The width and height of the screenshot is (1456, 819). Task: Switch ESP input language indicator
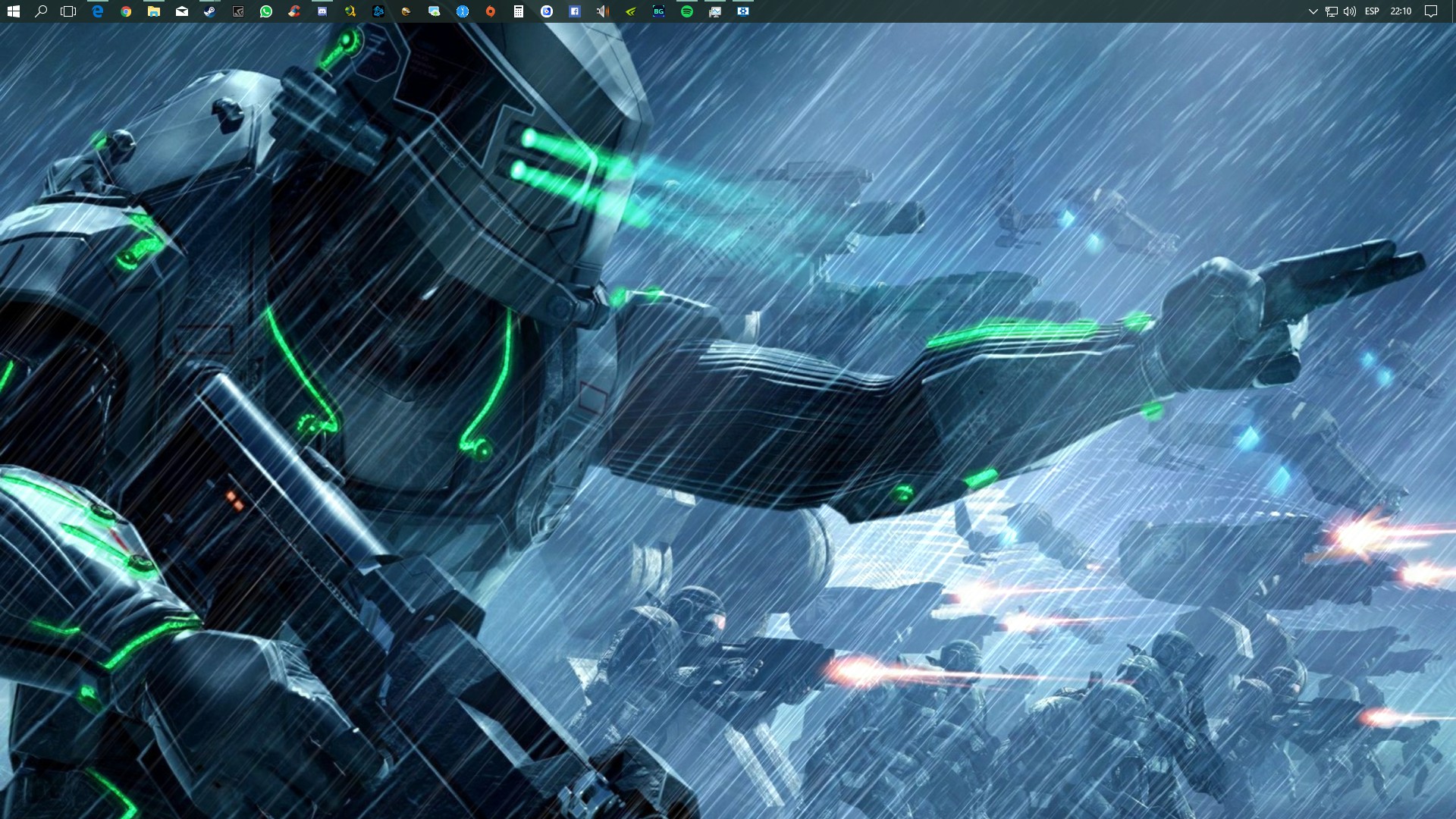pos(1372,11)
